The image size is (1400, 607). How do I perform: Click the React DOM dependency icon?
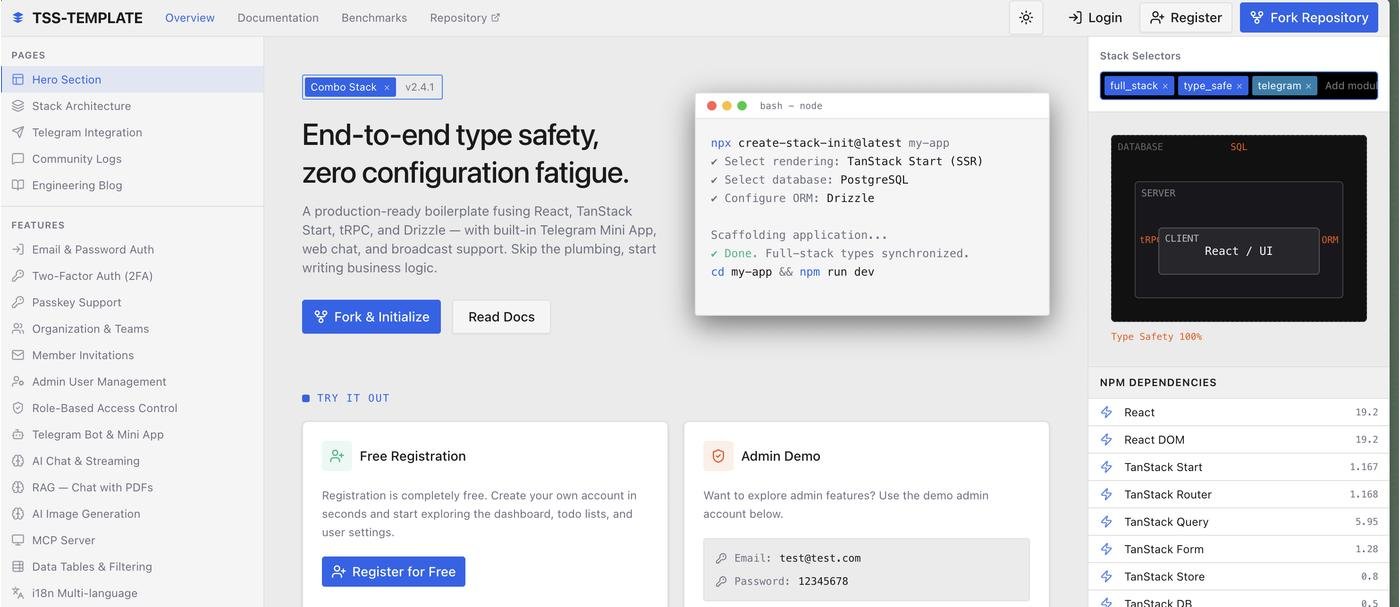[x=1106, y=440]
